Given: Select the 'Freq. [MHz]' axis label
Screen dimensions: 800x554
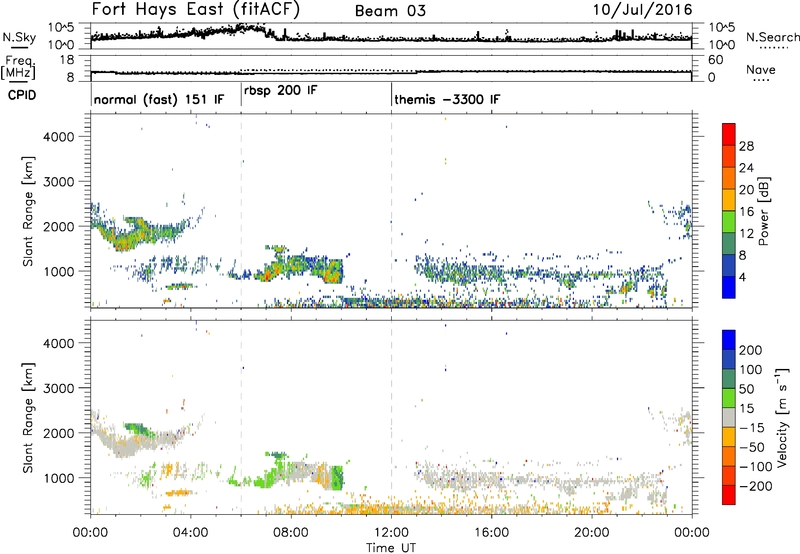Looking at the screenshot, I should click(20, 67).
